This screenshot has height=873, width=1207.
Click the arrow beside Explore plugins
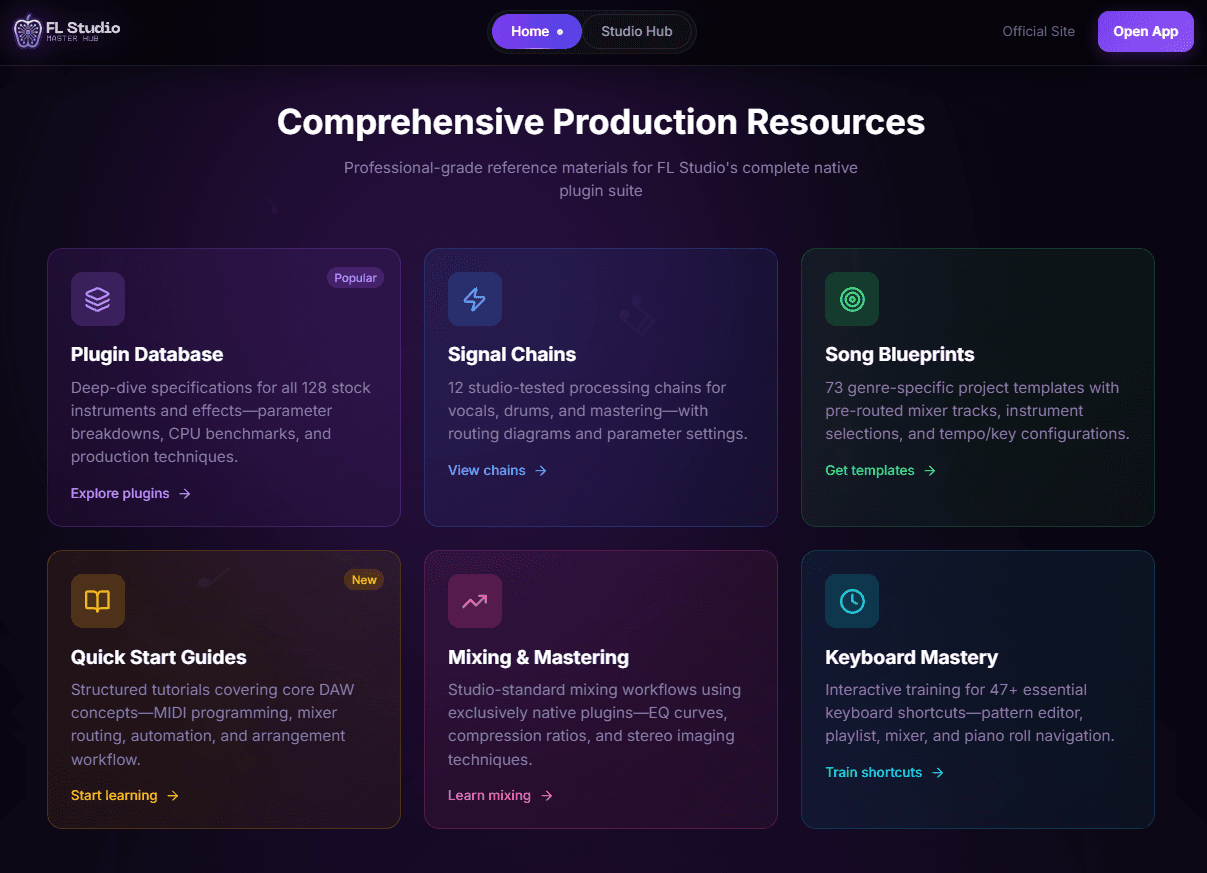click(x=185, y=494)
